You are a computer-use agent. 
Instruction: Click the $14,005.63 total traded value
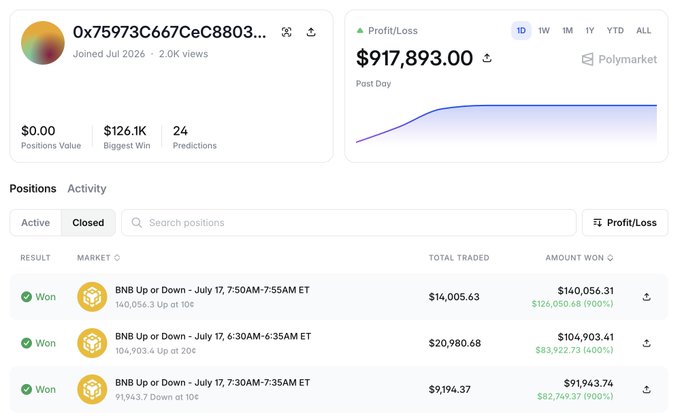[x=454, y=297]
